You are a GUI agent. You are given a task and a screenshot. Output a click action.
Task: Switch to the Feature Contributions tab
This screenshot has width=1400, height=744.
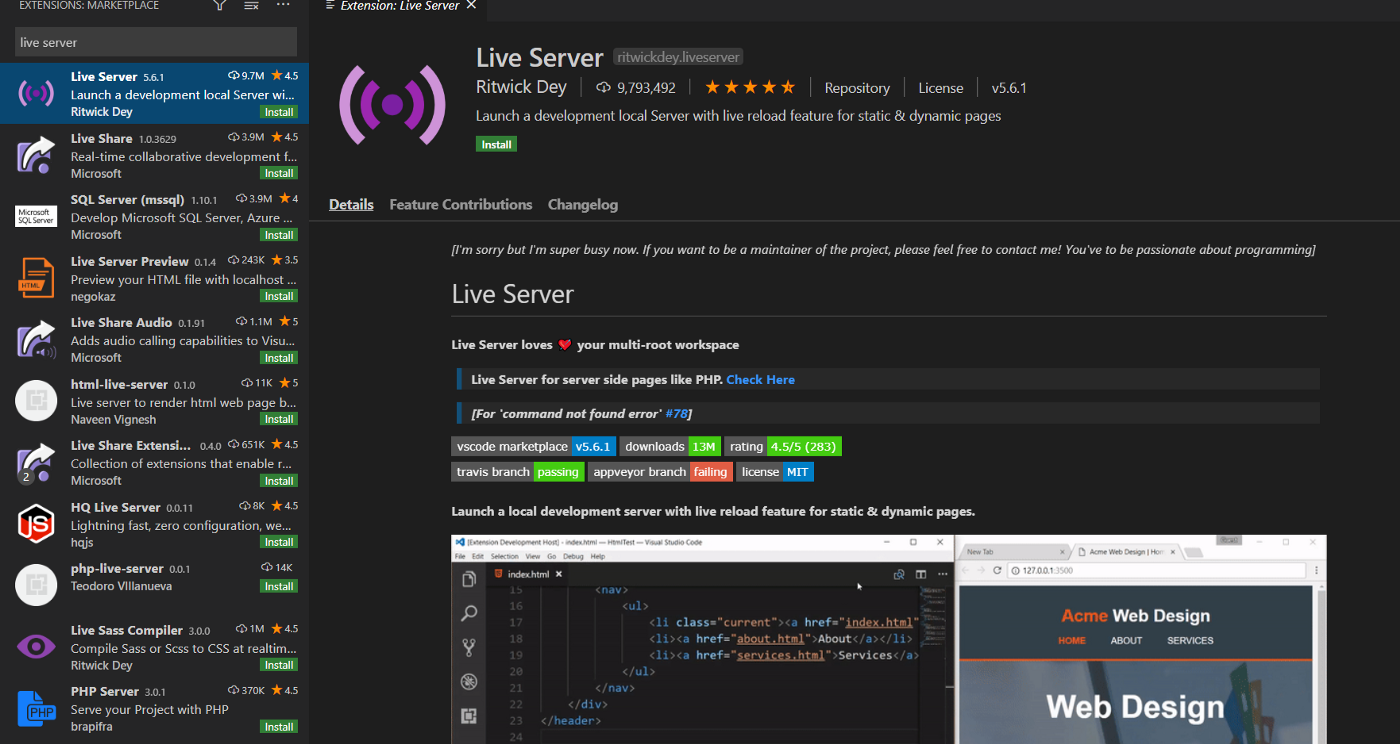pos(461,204)
